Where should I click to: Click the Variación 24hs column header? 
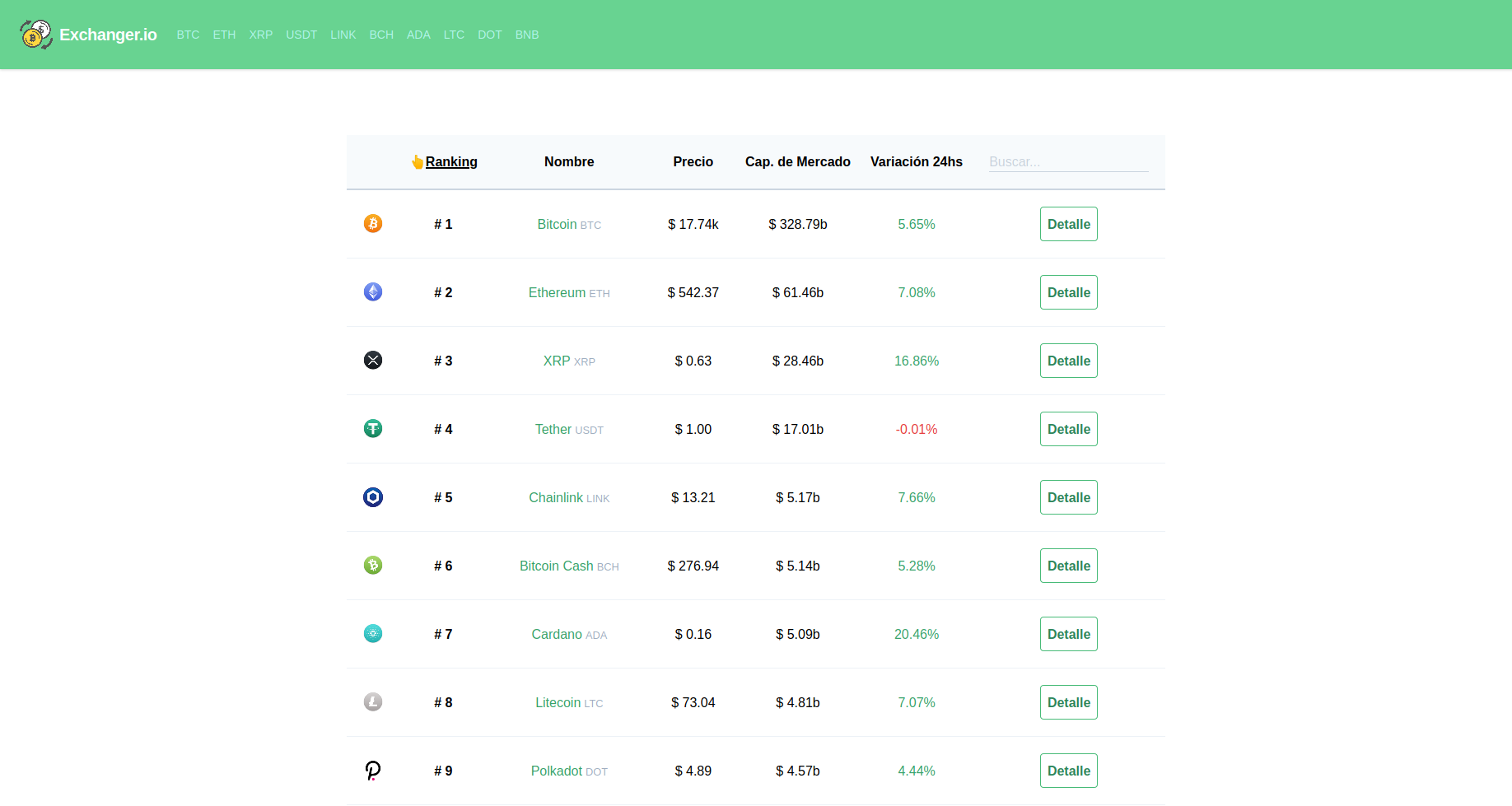point(917,161)
